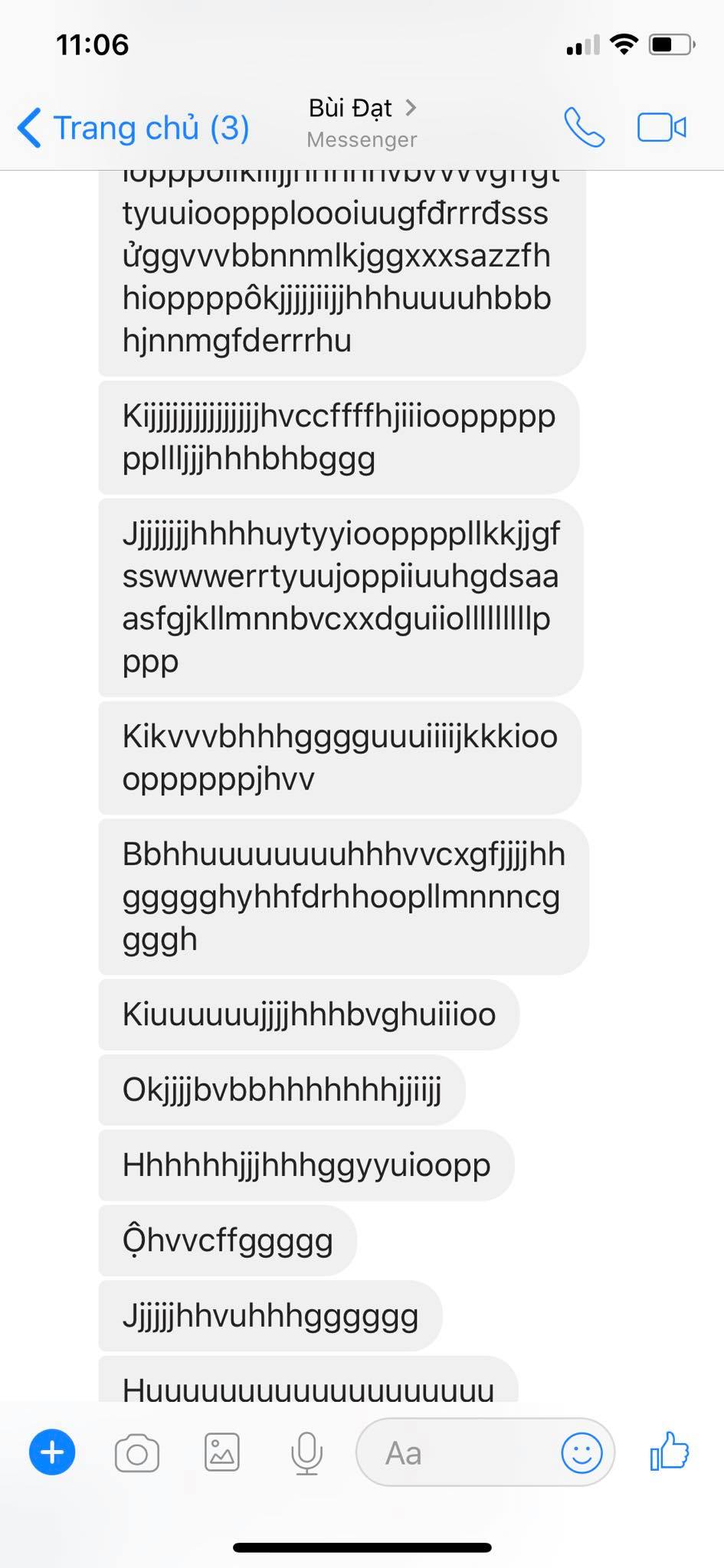
Task: Open the blue plus attachments menu
Action: point(52,1452)
